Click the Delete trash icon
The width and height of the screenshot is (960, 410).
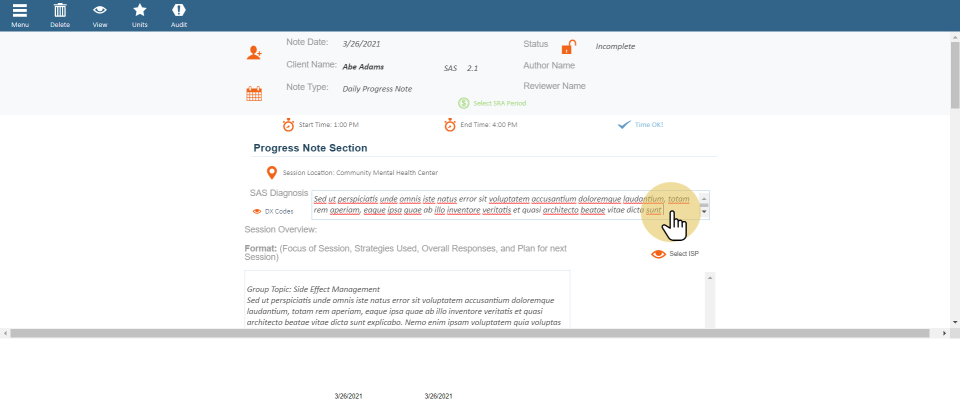[60, 11]
